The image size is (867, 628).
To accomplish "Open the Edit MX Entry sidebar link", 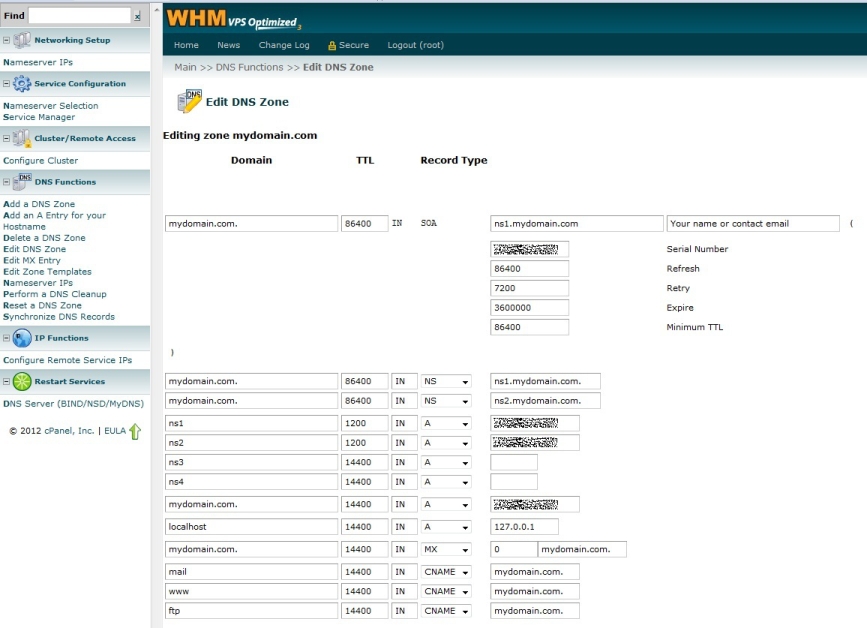I will (x=32, y=260).
